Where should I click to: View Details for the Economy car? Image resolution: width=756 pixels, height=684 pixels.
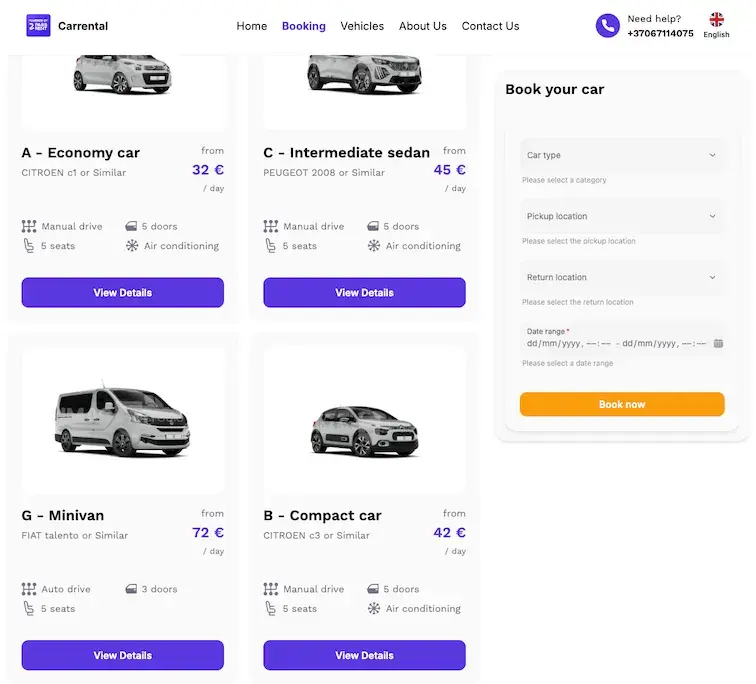(122, 293)
